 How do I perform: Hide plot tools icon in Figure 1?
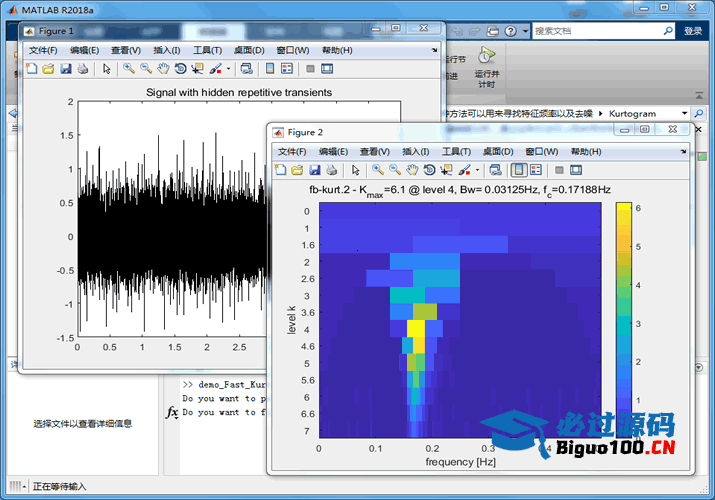pyautogui.click(x=311, y=69)
